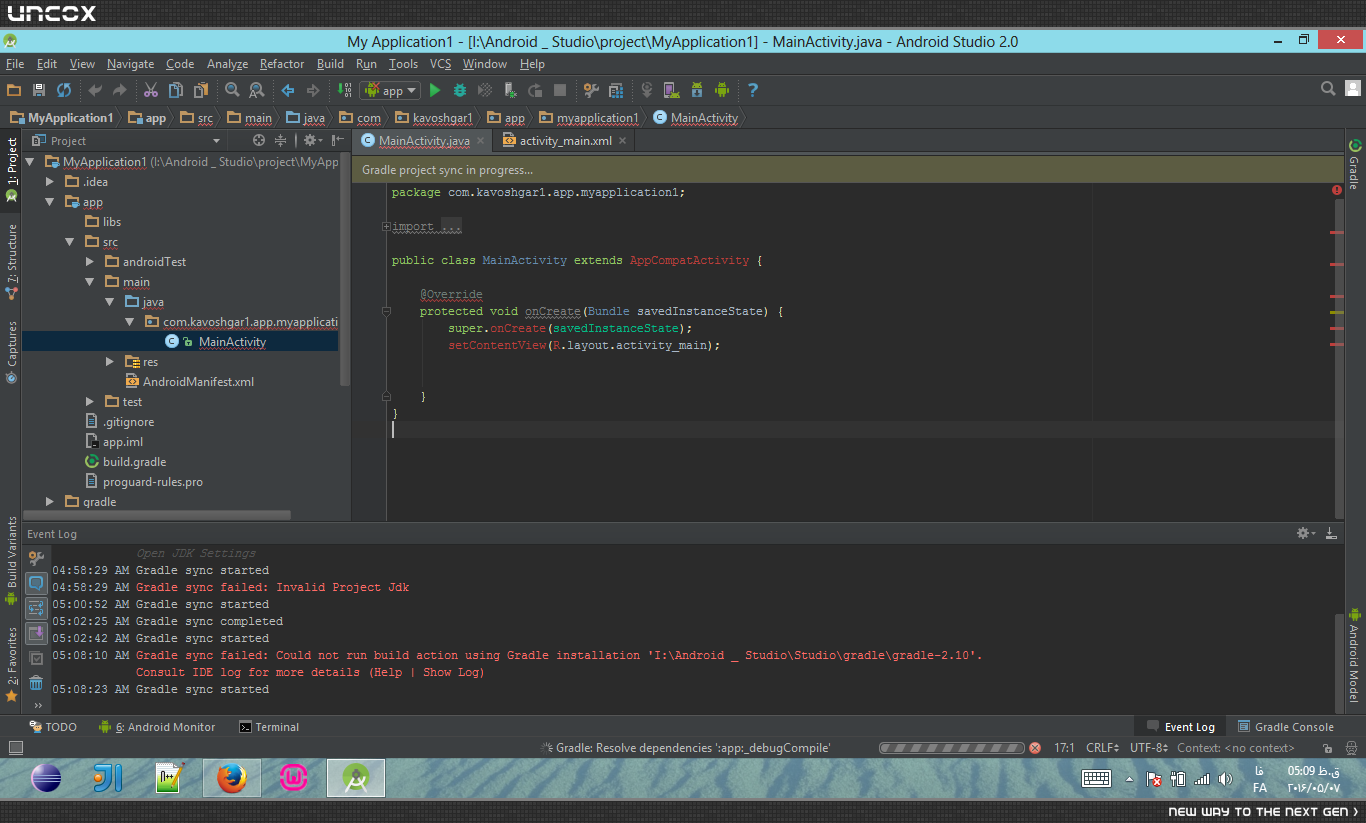The width and height of the screenshot is (1366, 823).
Task: Click the Show Log link in Event Log
Action: coord(451,672)
